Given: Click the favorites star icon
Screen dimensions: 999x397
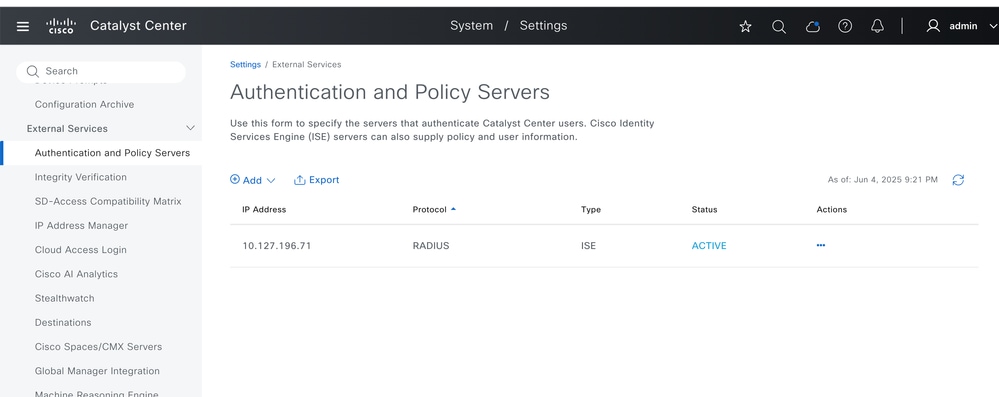Looking at the screenshot, I should point(745,26).
